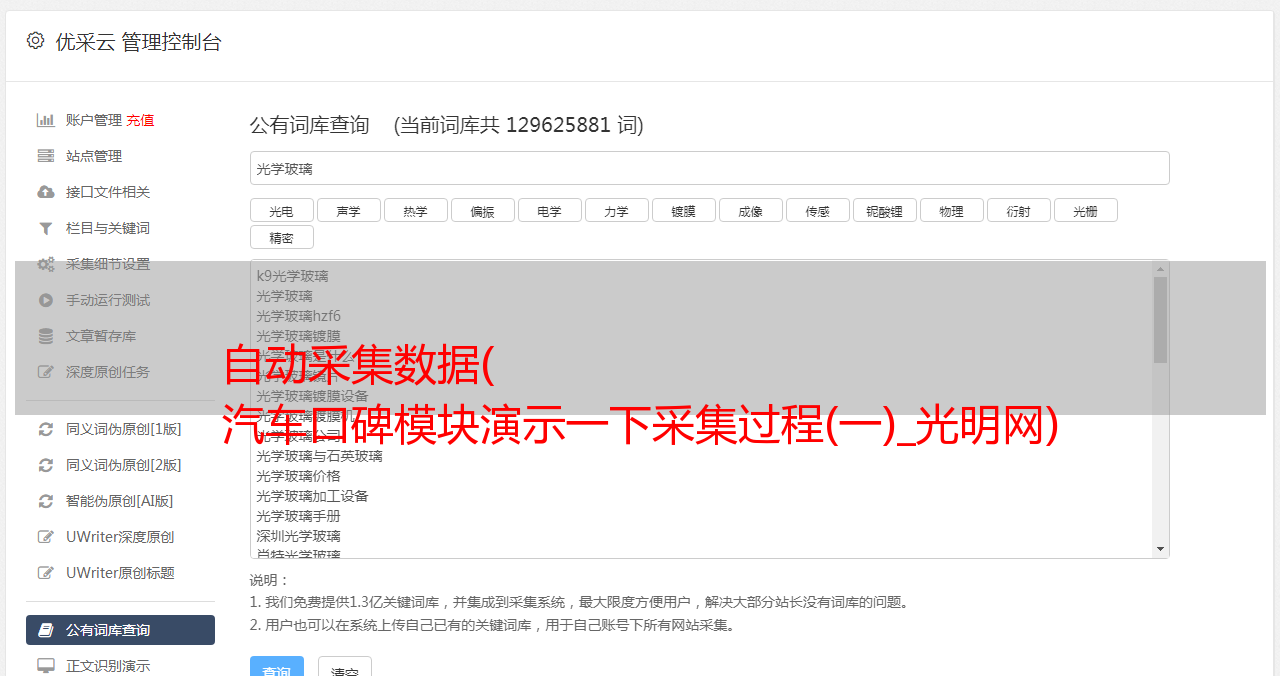Click the 光栅 tag button

click(1086, 210)
